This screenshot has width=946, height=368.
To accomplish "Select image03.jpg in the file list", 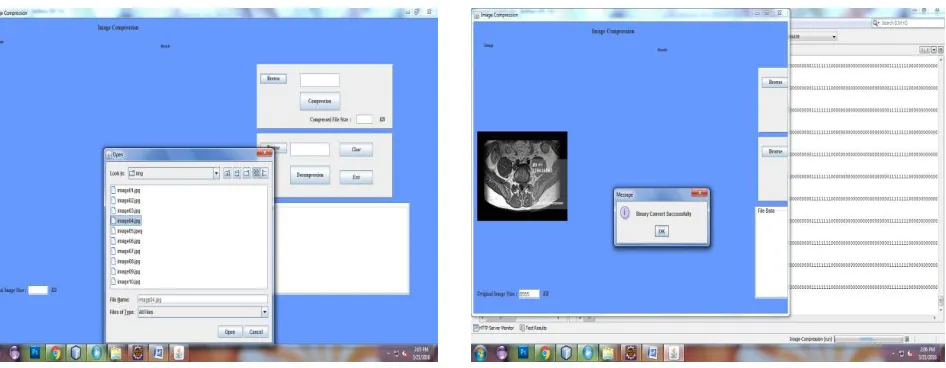I will coord(125,211).
